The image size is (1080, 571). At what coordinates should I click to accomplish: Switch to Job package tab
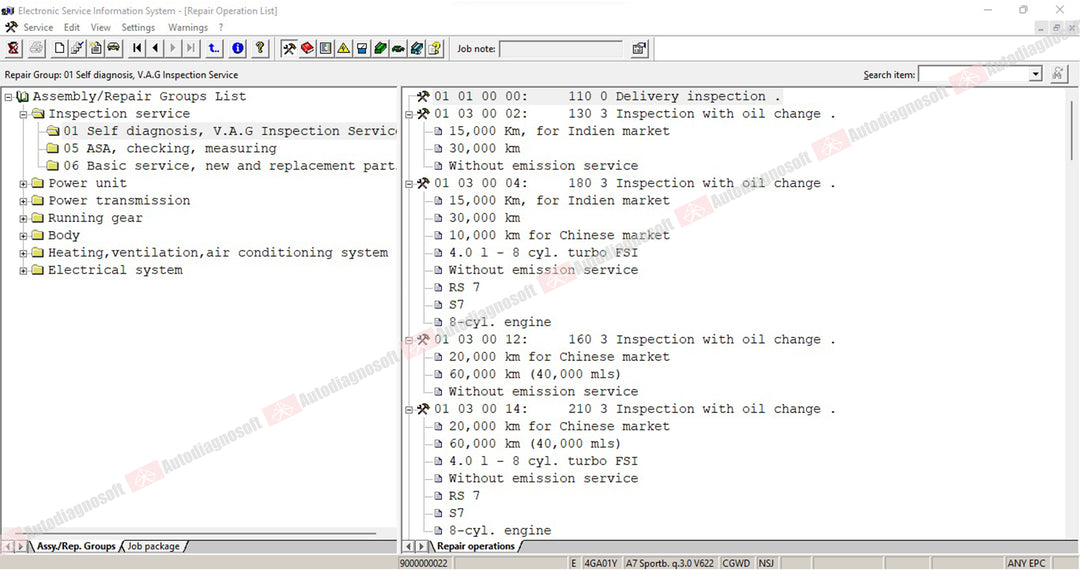click(153, 546)
